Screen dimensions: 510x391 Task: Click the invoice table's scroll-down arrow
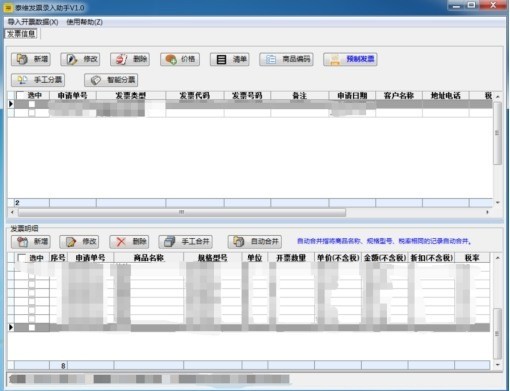(x=498, y=202)
